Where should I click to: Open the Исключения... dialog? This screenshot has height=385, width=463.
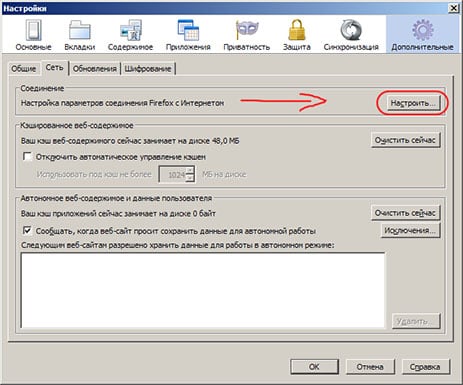410,230
